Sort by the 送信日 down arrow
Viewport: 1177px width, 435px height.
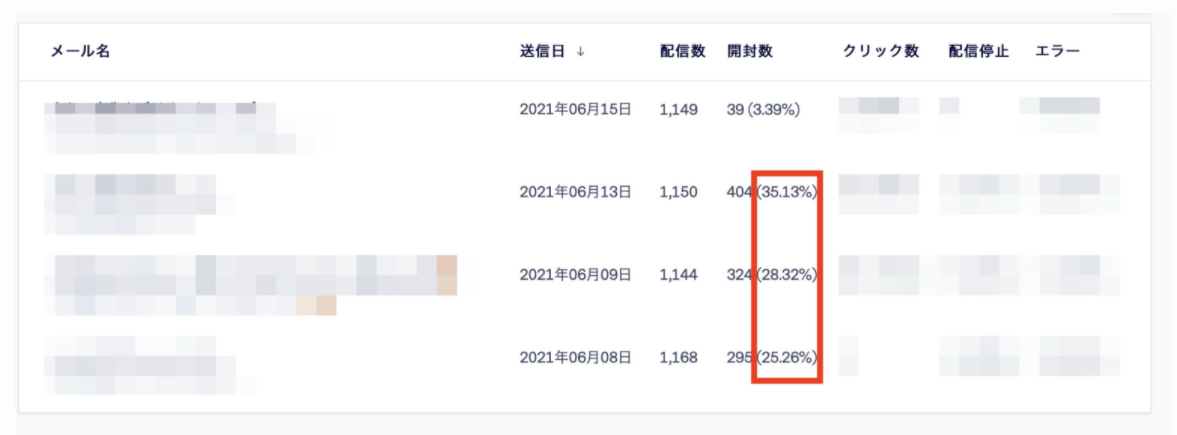[x=580, y=52]
